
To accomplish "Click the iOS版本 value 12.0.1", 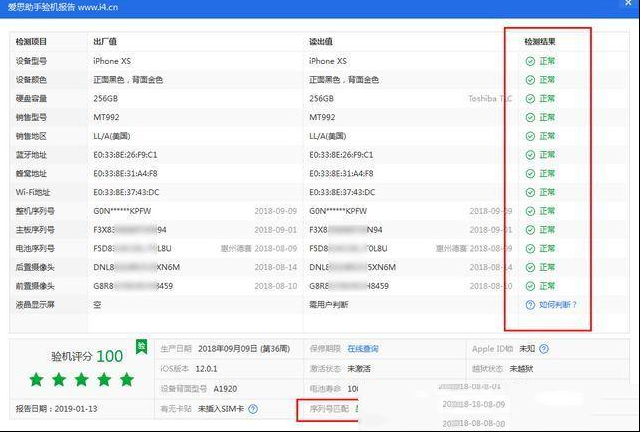I will point(207,369).
